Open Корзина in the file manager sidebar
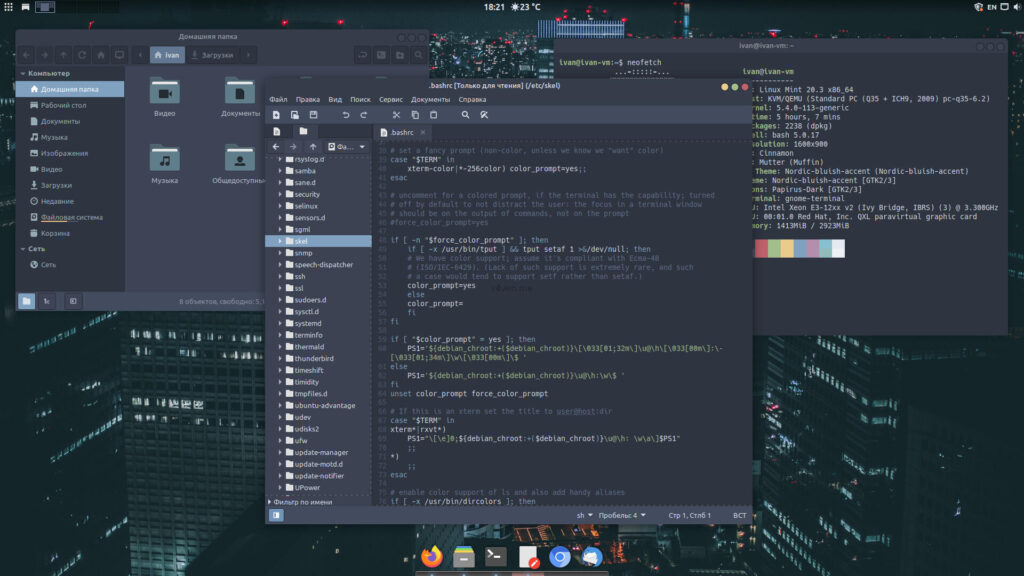The width and height of the screenshot is (1024, 576). point(55,233)
